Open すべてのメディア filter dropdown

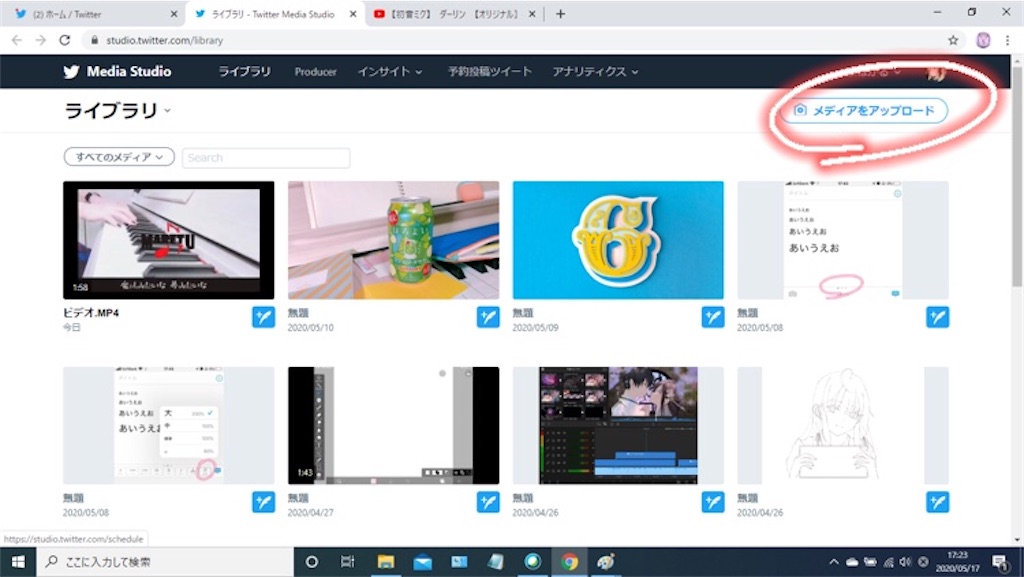[119, 157]
